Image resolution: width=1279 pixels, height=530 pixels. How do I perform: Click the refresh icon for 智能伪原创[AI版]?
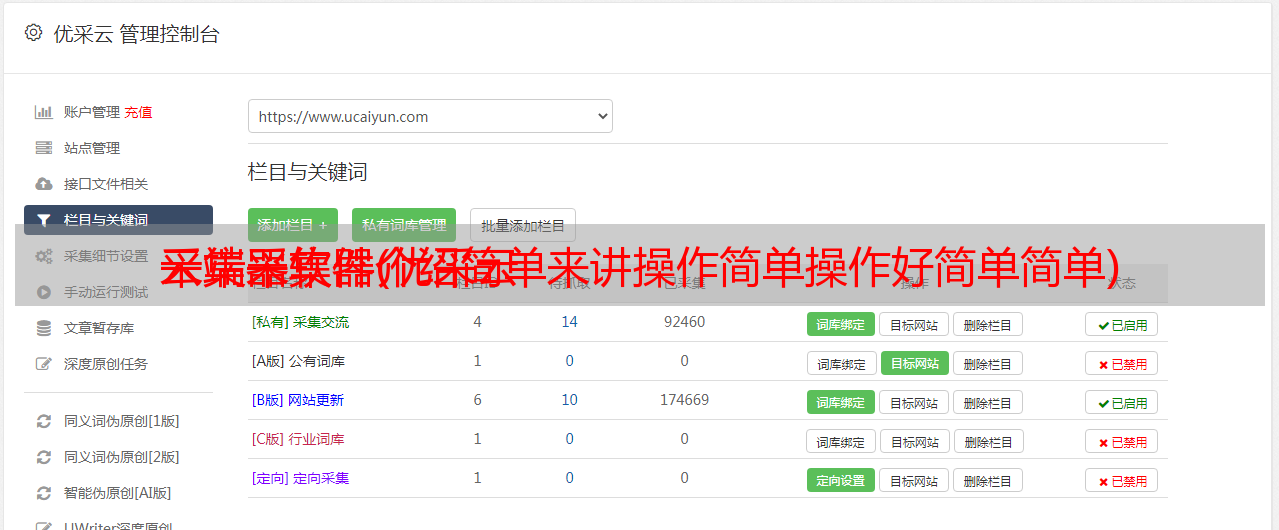click(x=43, y=493)
